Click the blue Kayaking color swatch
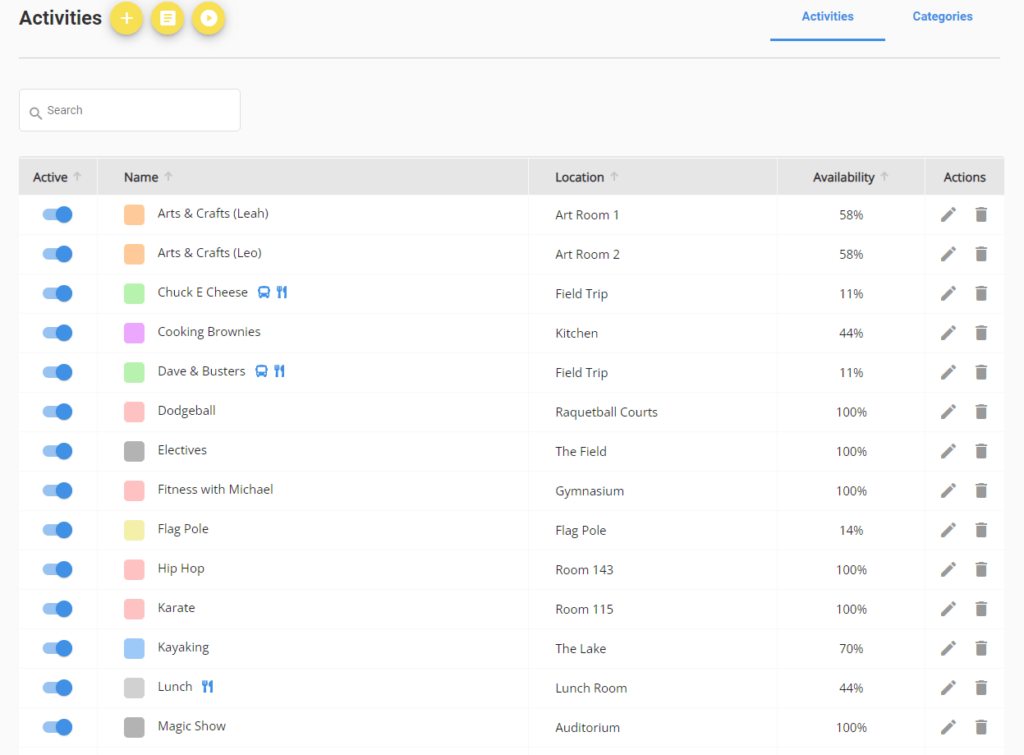Screen dimensions: 1024x755 tap(134, 649)
